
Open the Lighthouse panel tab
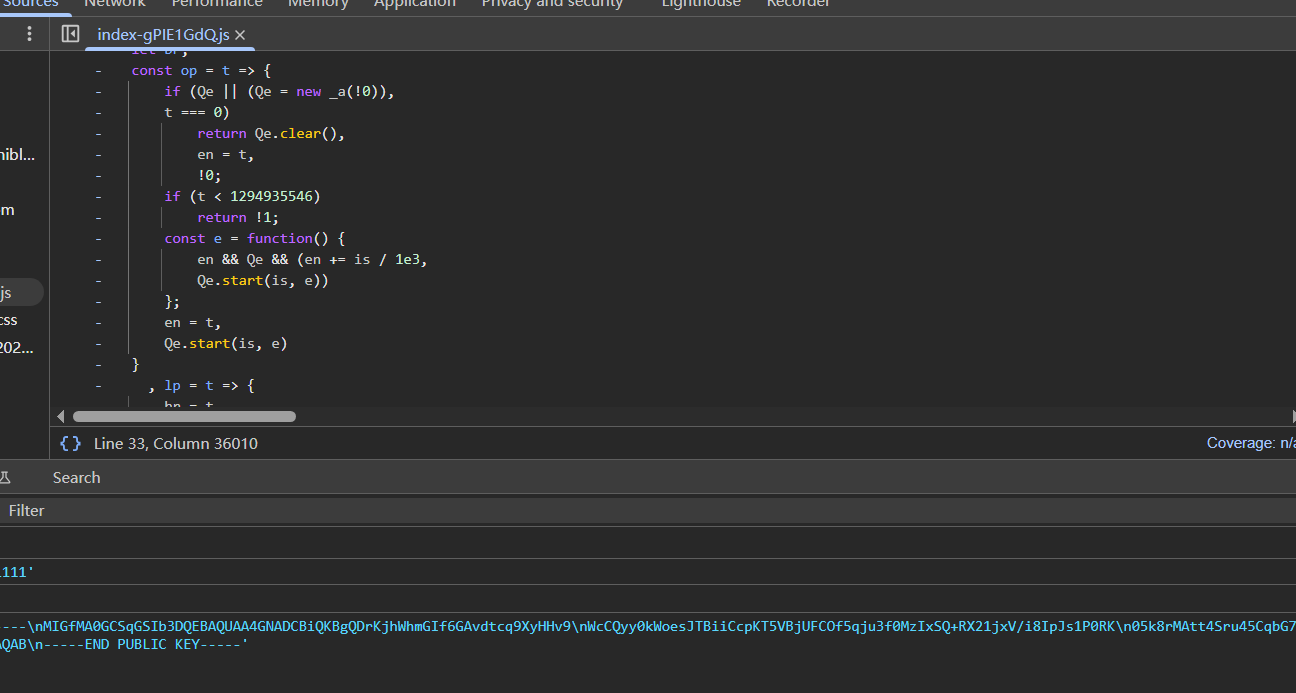[701, 4]
